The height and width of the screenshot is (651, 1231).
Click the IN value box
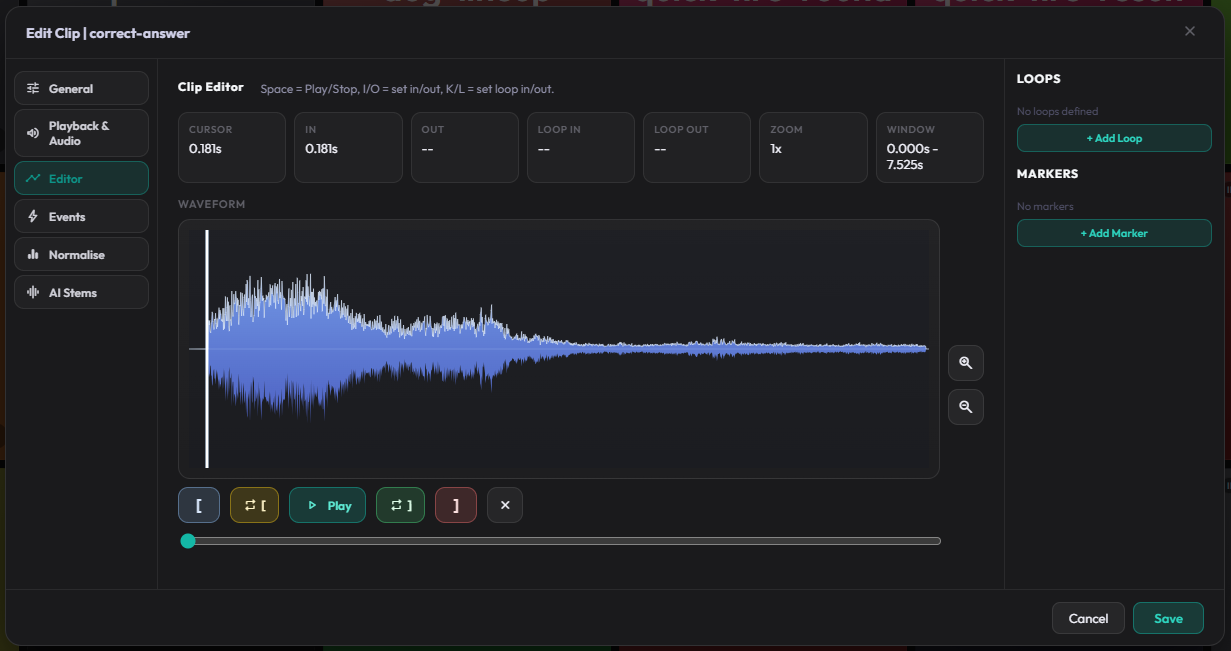348,147
